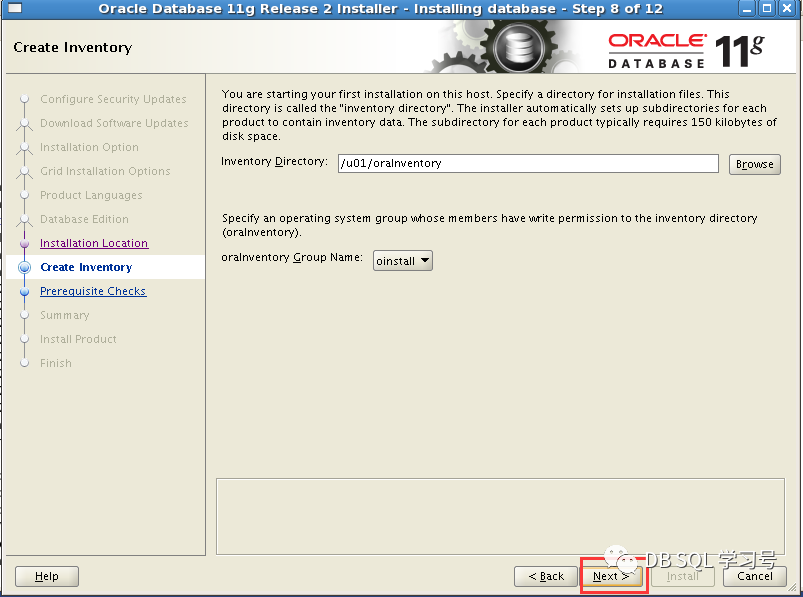Click the Database Edition step
This screenshot has width=803, height=597.
click(x=84, y=219)
